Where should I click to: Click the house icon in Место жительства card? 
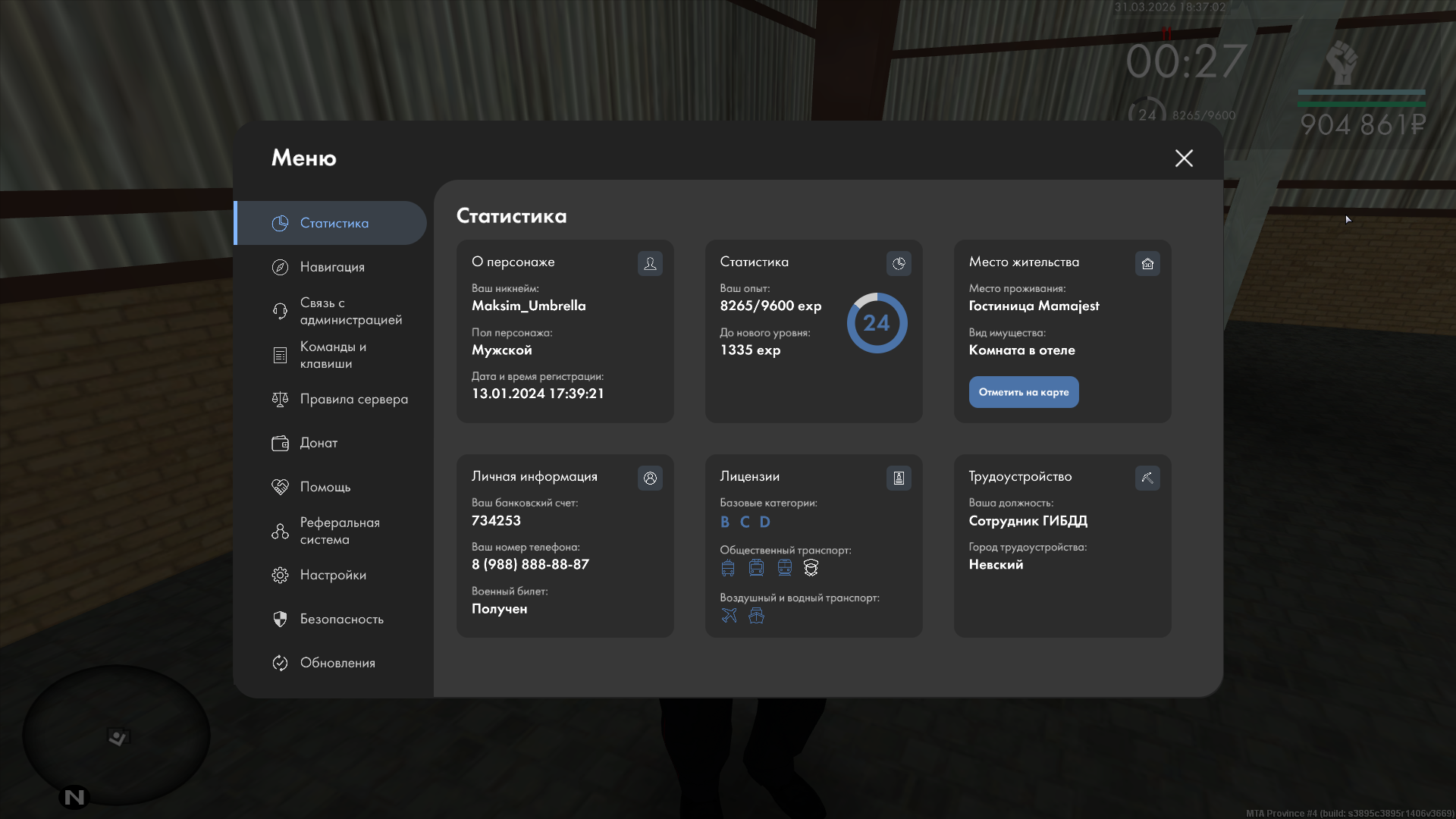coord(1147,264)
